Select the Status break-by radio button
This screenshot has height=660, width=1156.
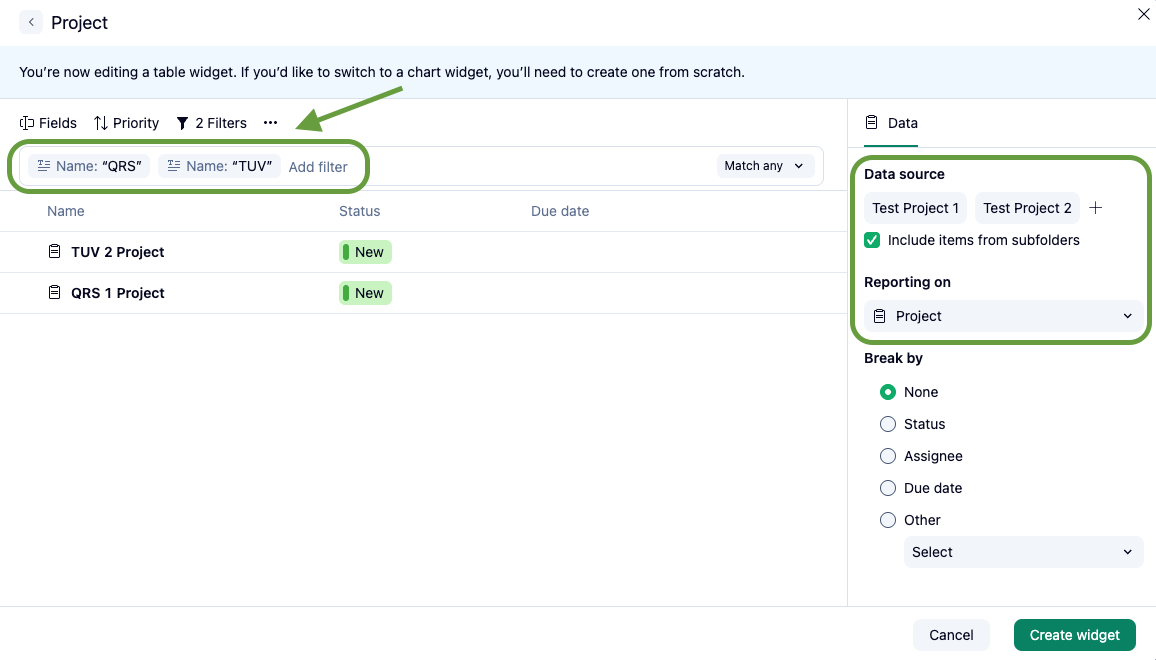pyautogui.click(x=888, y=424)
